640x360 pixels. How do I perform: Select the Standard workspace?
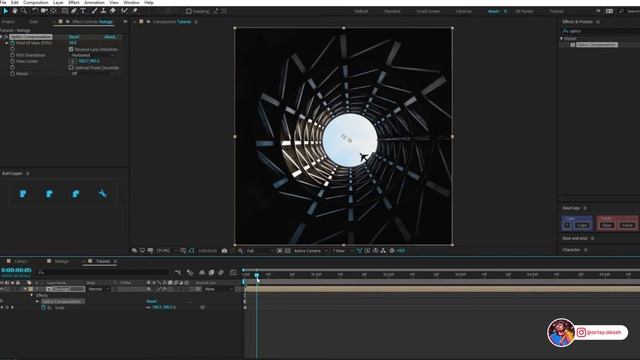392,11
